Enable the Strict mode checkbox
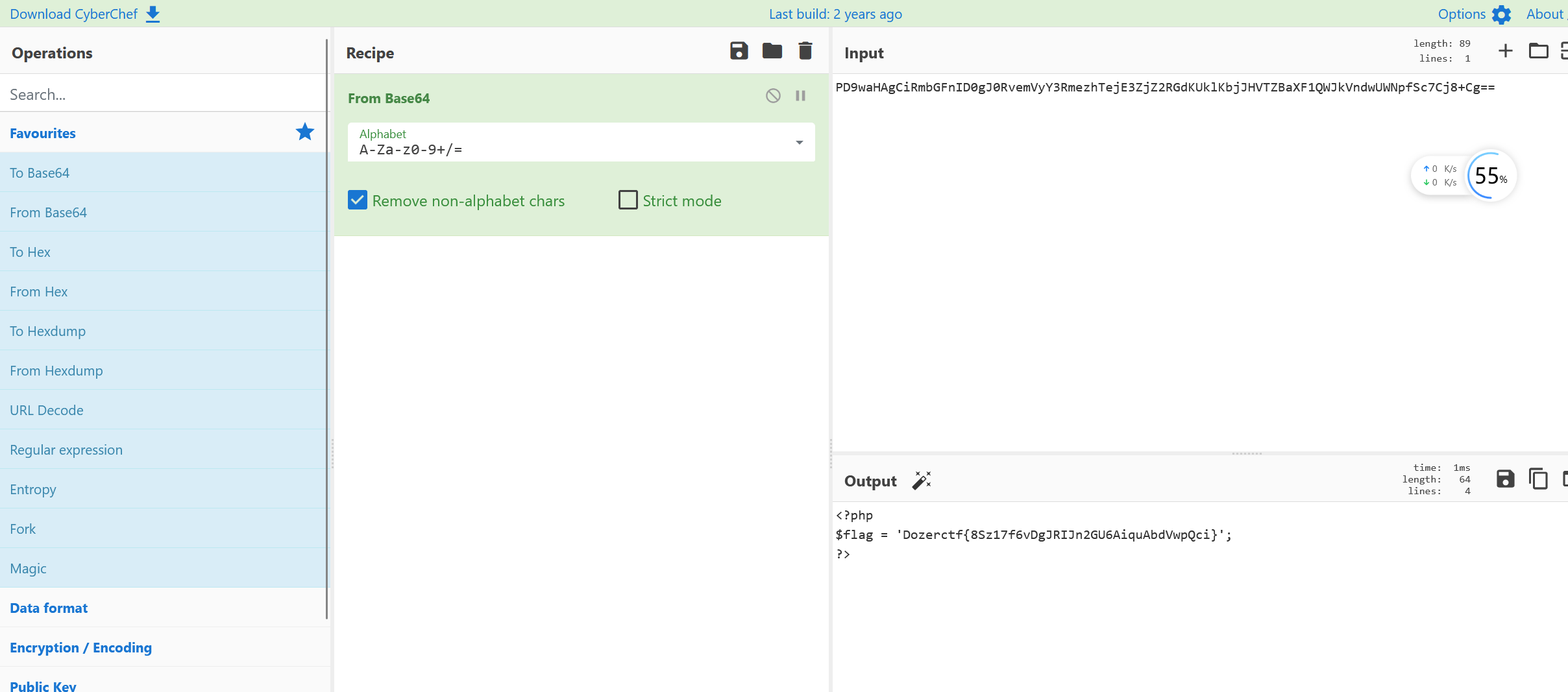Screen dimensions: 1568x692 point(628,200)
